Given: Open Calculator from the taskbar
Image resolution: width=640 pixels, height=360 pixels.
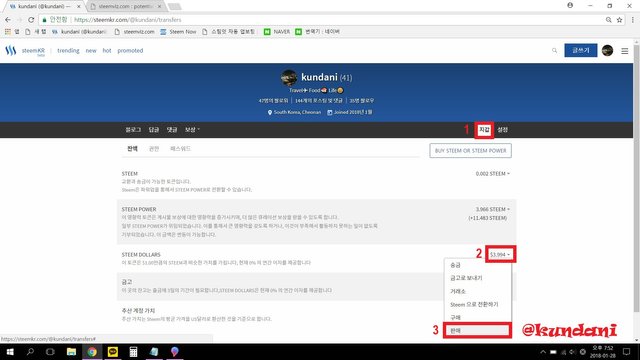Looking at the screenshot, I should tap(133, 351).
